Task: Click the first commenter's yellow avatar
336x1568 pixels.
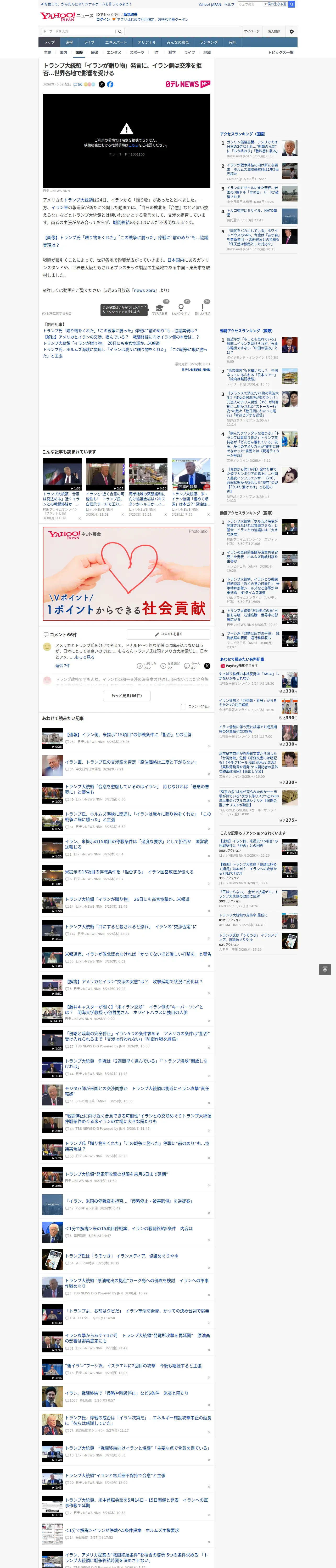Action: (x=47, y=647)
